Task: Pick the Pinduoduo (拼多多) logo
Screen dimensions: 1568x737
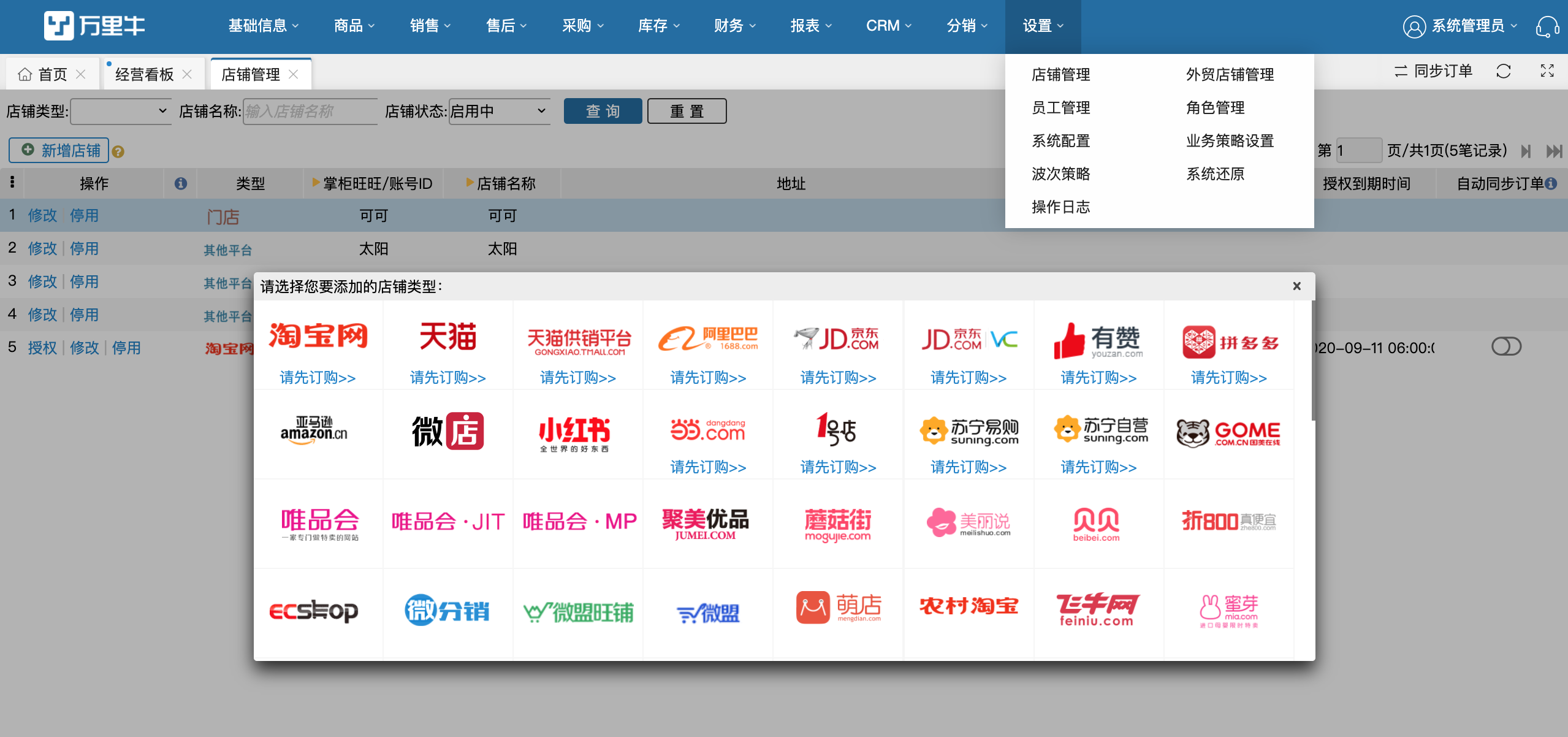Action: pos(1230,342)
